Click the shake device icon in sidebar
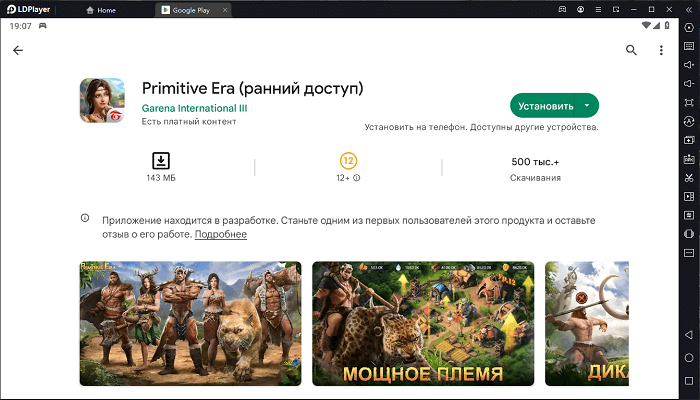Image resolution: width=700 pixels, height=400 pixels. click(689, 234)
